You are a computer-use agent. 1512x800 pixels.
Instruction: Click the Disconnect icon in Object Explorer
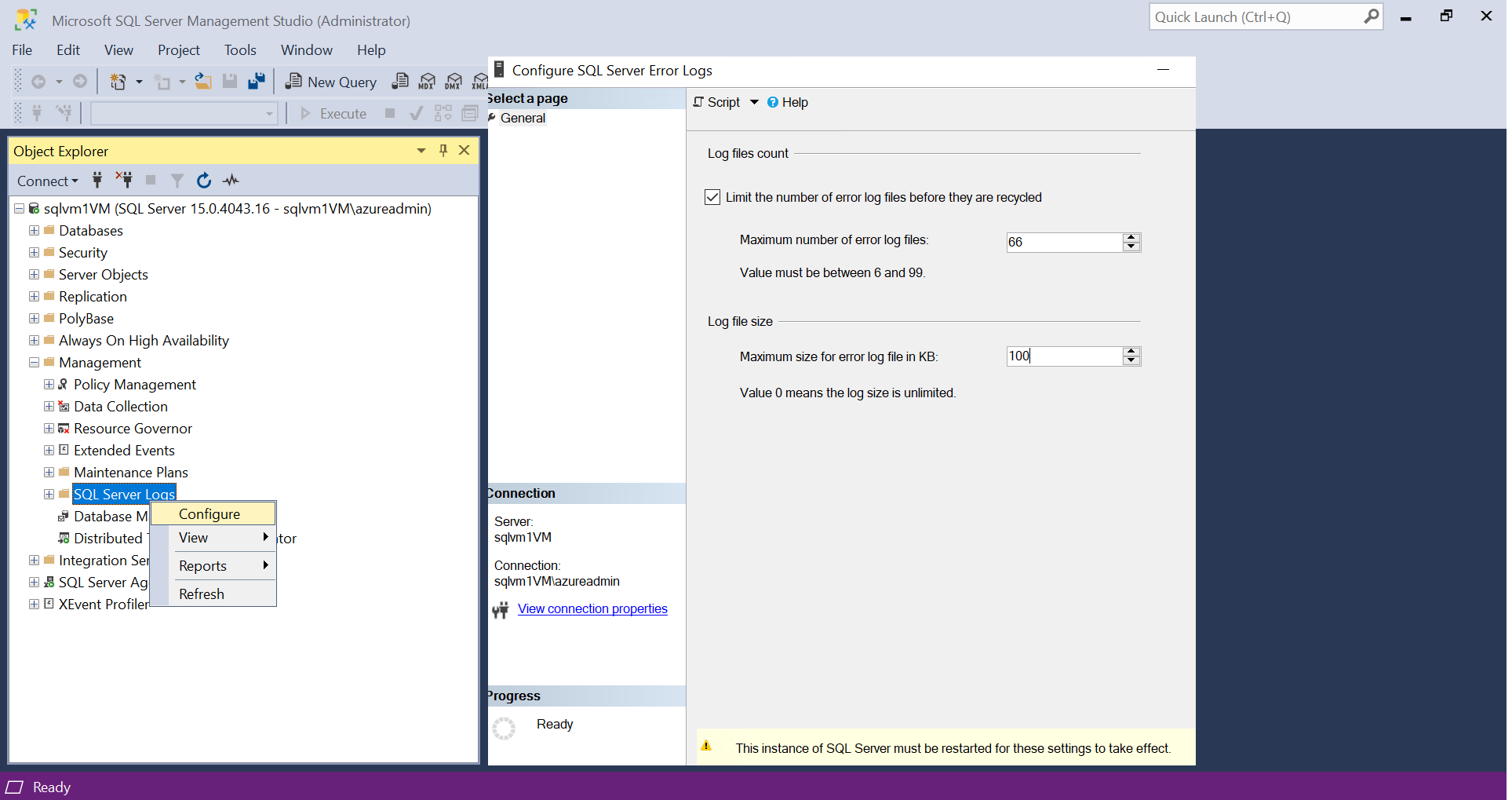(x=124, y=180)
